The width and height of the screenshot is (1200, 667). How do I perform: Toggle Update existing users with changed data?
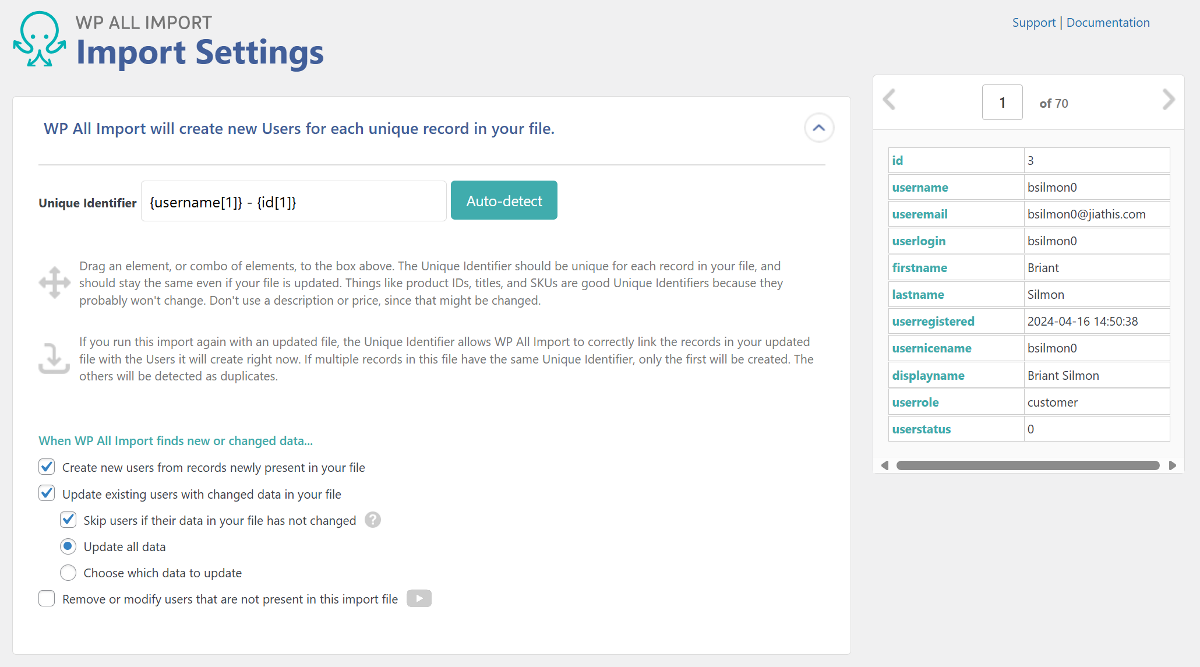click(46, 494)
